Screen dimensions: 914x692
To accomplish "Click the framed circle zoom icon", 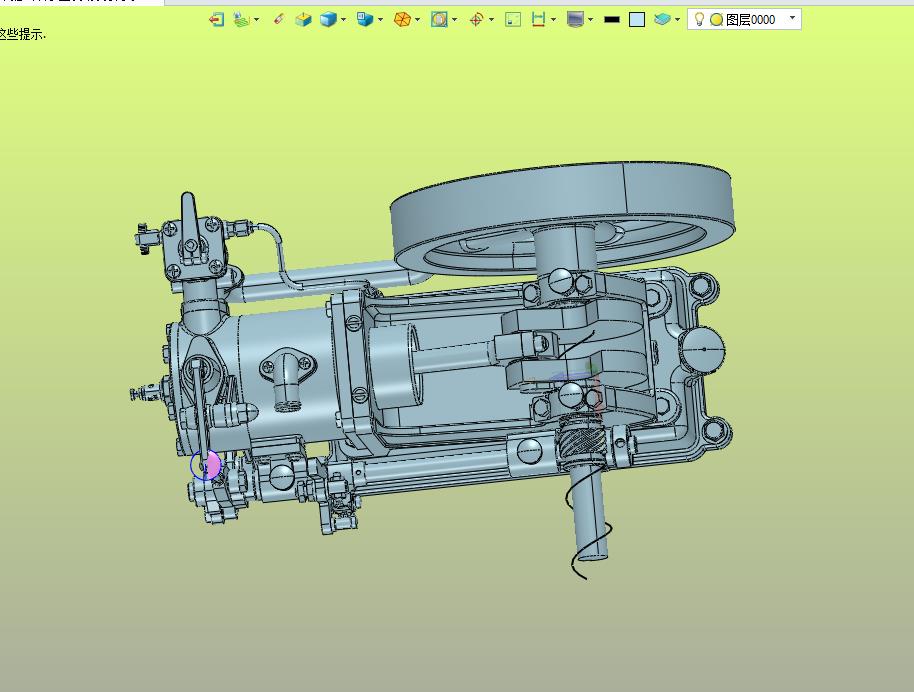I will click(x=439, y=20).
